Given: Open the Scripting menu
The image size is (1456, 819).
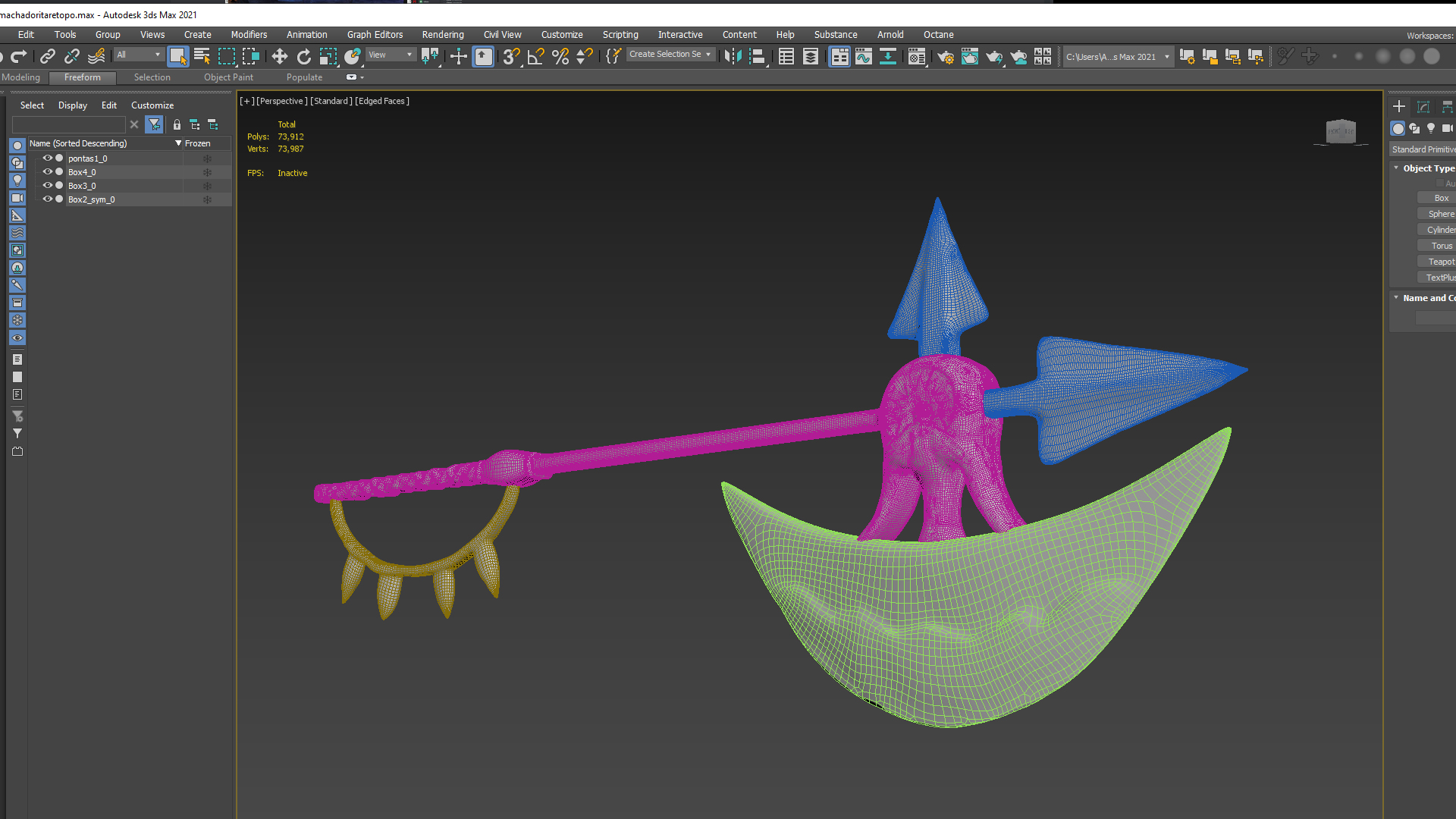Looking at the screenshot, I should pyautogui.click(x=620, y=35).
